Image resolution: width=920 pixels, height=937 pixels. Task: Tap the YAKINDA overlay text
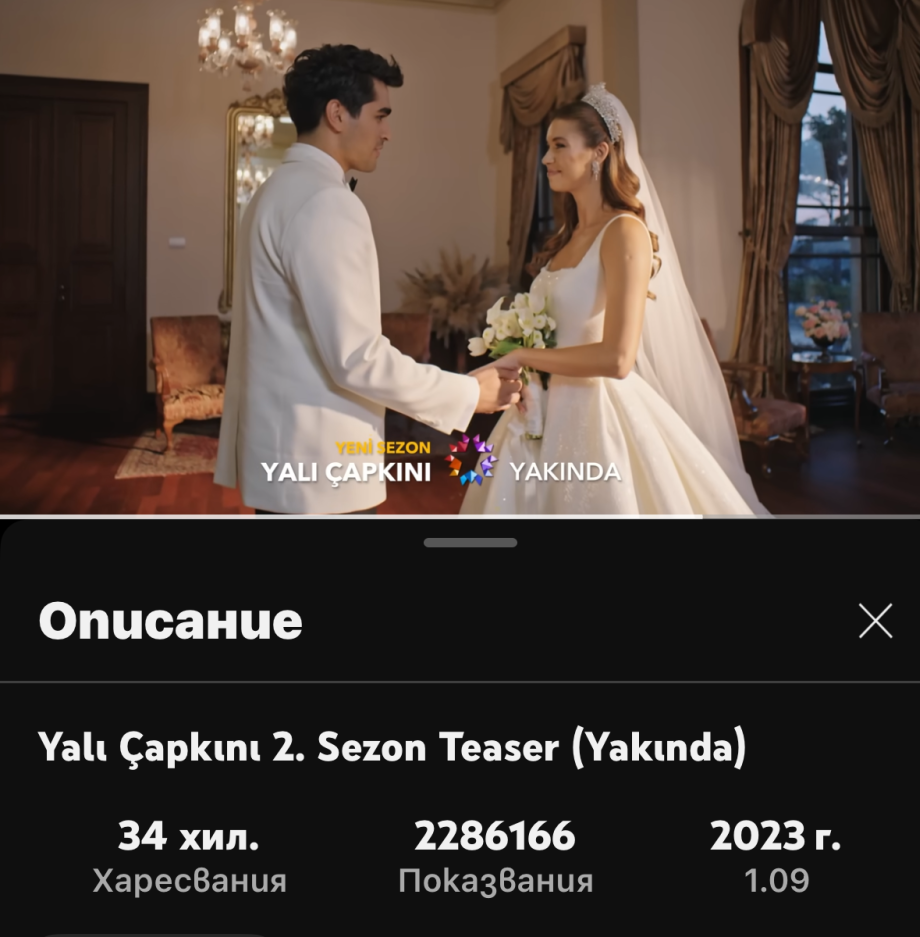click(x=565, y=472)
